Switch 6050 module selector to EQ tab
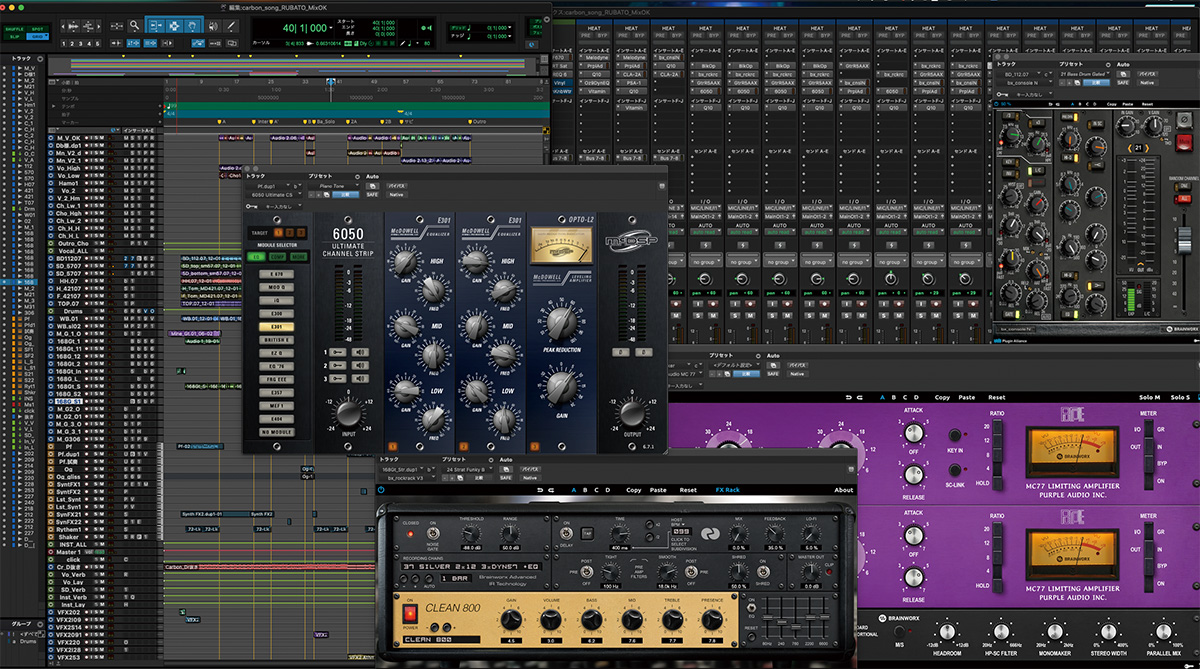The width and height of the screenshot is (1200, 669). click(x=255, y=256)
